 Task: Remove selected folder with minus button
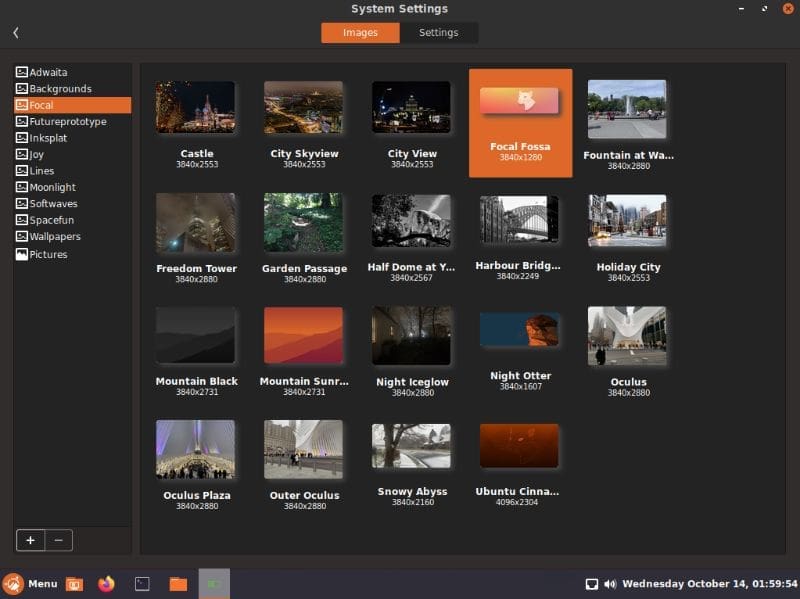tap(59, 540)
